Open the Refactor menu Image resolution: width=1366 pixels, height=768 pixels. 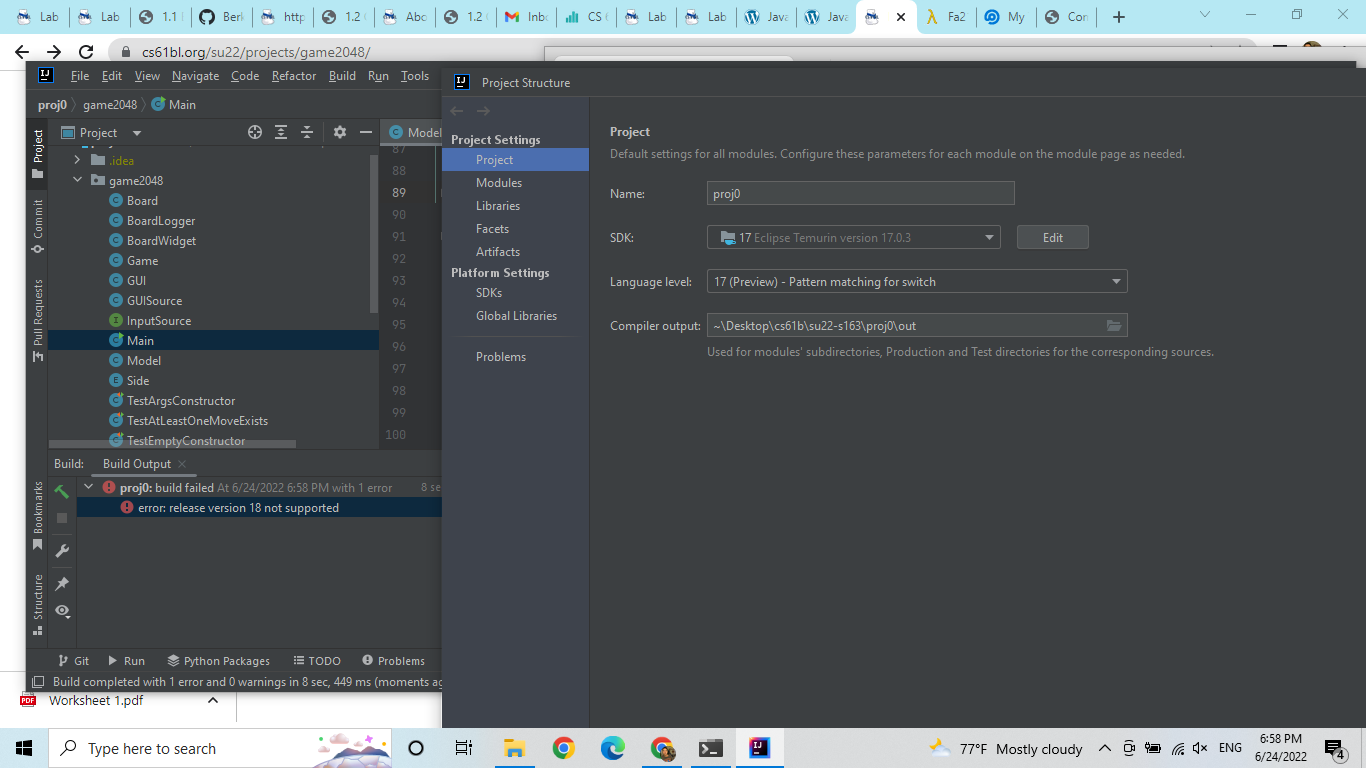[x=294, y=76]
